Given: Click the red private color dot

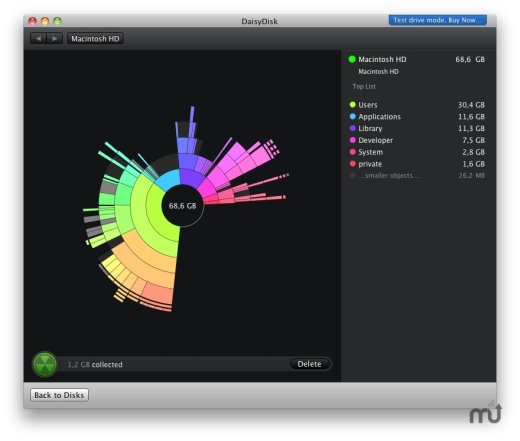Looking at the screenshot, I should (x=352, y=164).
